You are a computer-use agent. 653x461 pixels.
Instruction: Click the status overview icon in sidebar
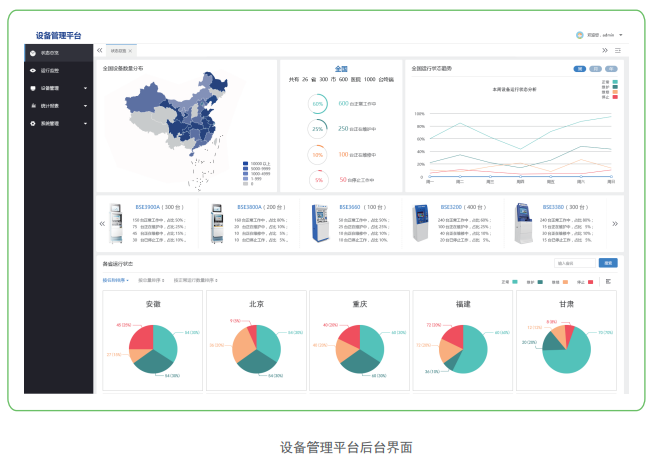[x=32, y=51]
